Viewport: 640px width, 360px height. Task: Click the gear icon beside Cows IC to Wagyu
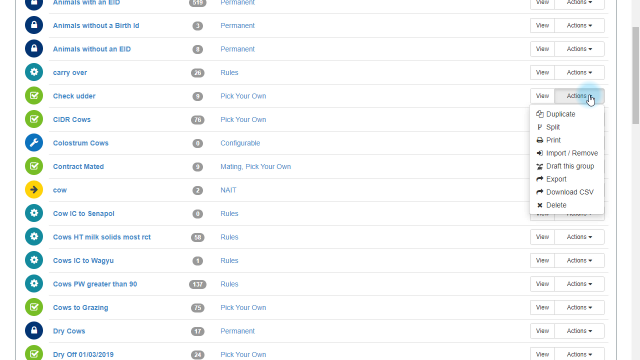tap(34, 260)
